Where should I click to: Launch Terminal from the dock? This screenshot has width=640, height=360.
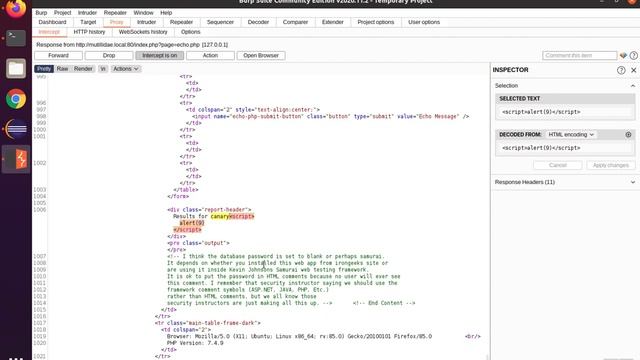(x=16, y=38)
